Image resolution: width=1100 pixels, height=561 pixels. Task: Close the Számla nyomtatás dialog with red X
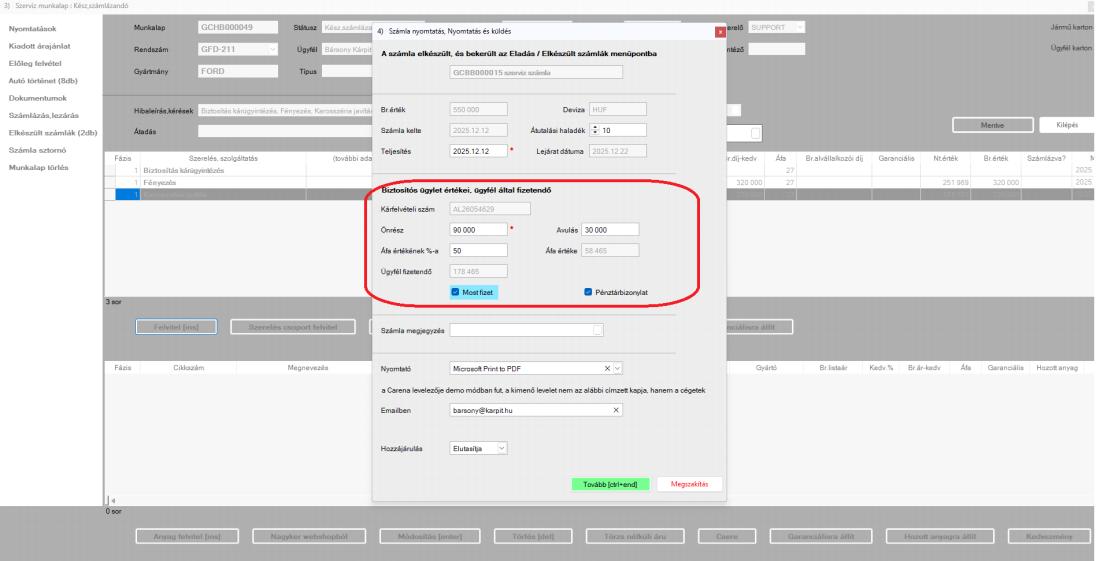(x=720, y=32)
